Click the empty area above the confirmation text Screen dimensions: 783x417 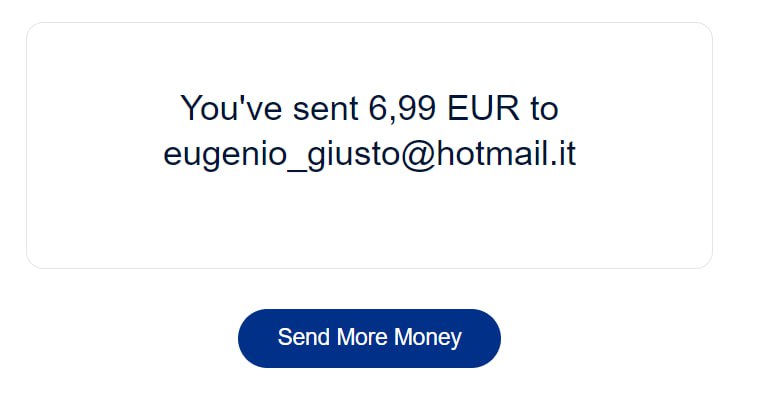(370, 56)
